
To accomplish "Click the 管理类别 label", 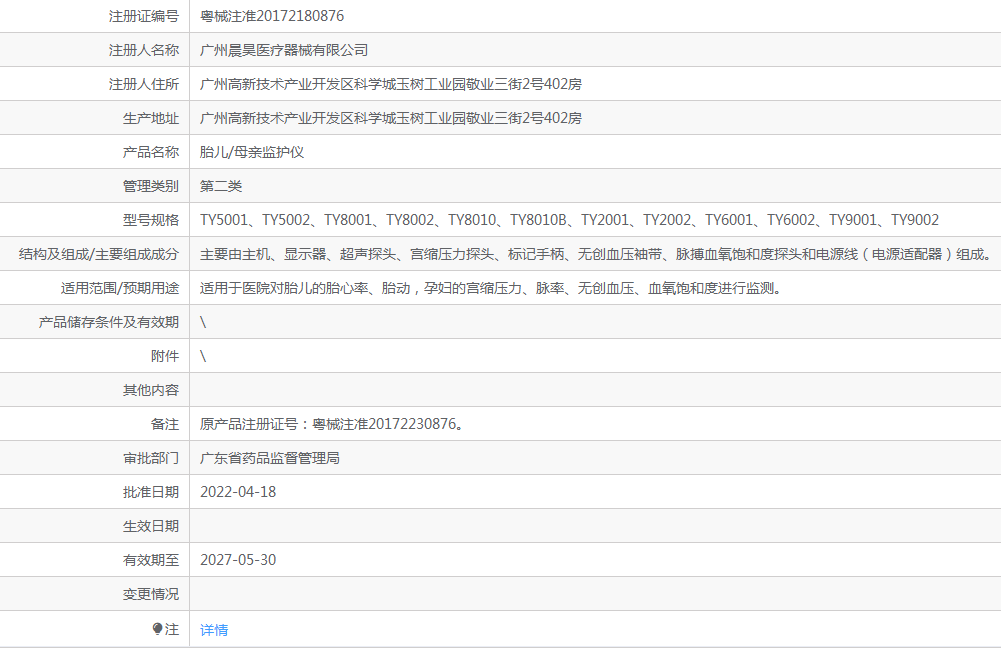I will tap(151, 186).
